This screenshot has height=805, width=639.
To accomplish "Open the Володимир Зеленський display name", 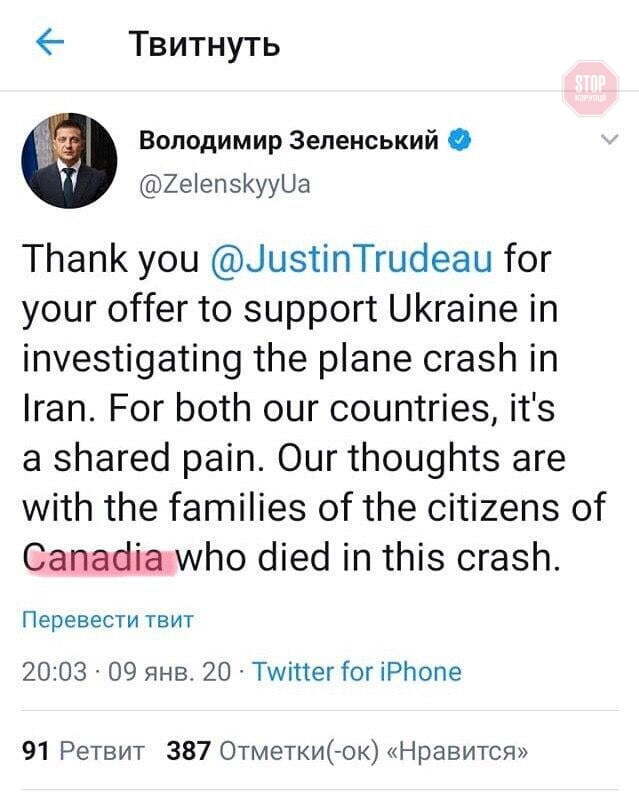I will pyautogui.click(x=290, y=142).
